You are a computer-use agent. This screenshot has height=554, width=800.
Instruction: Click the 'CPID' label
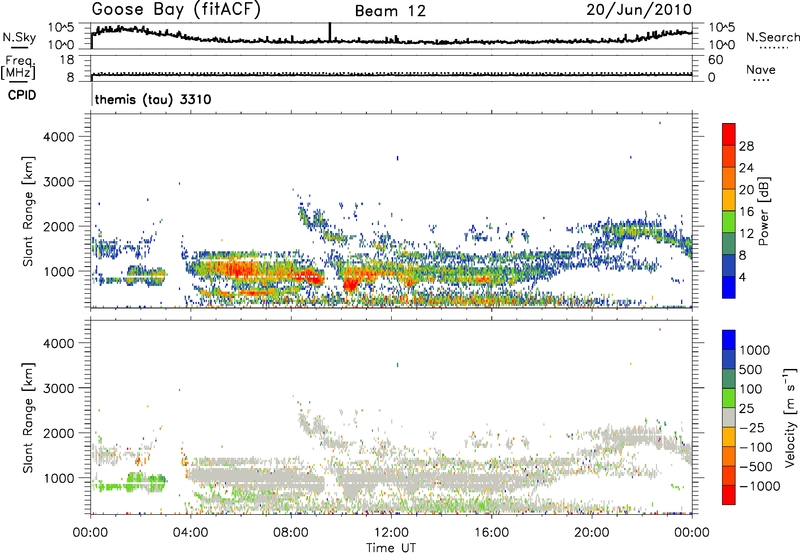(22, 95)
